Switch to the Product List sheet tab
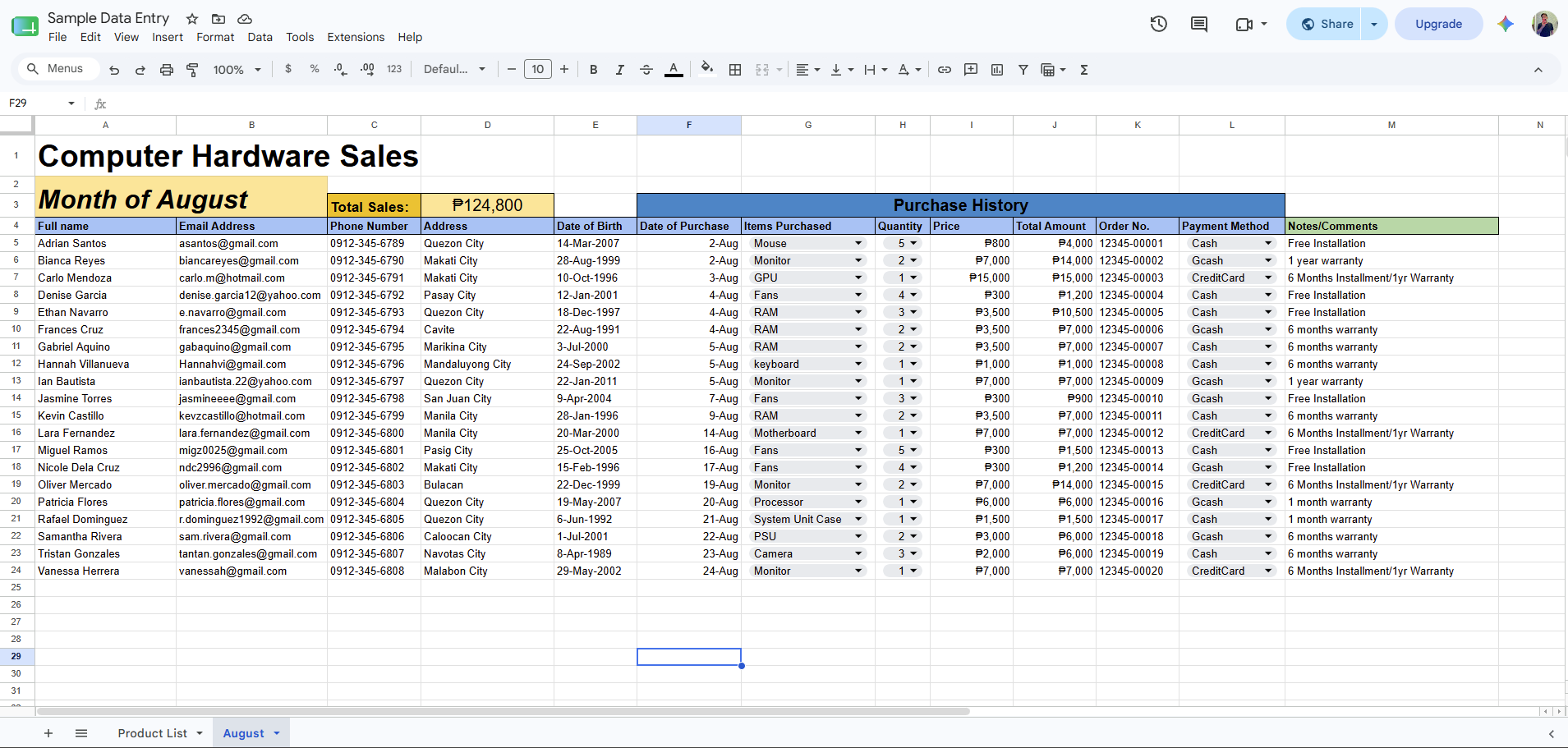Viewport: 1568px width, 748px height. click(153, 733)
